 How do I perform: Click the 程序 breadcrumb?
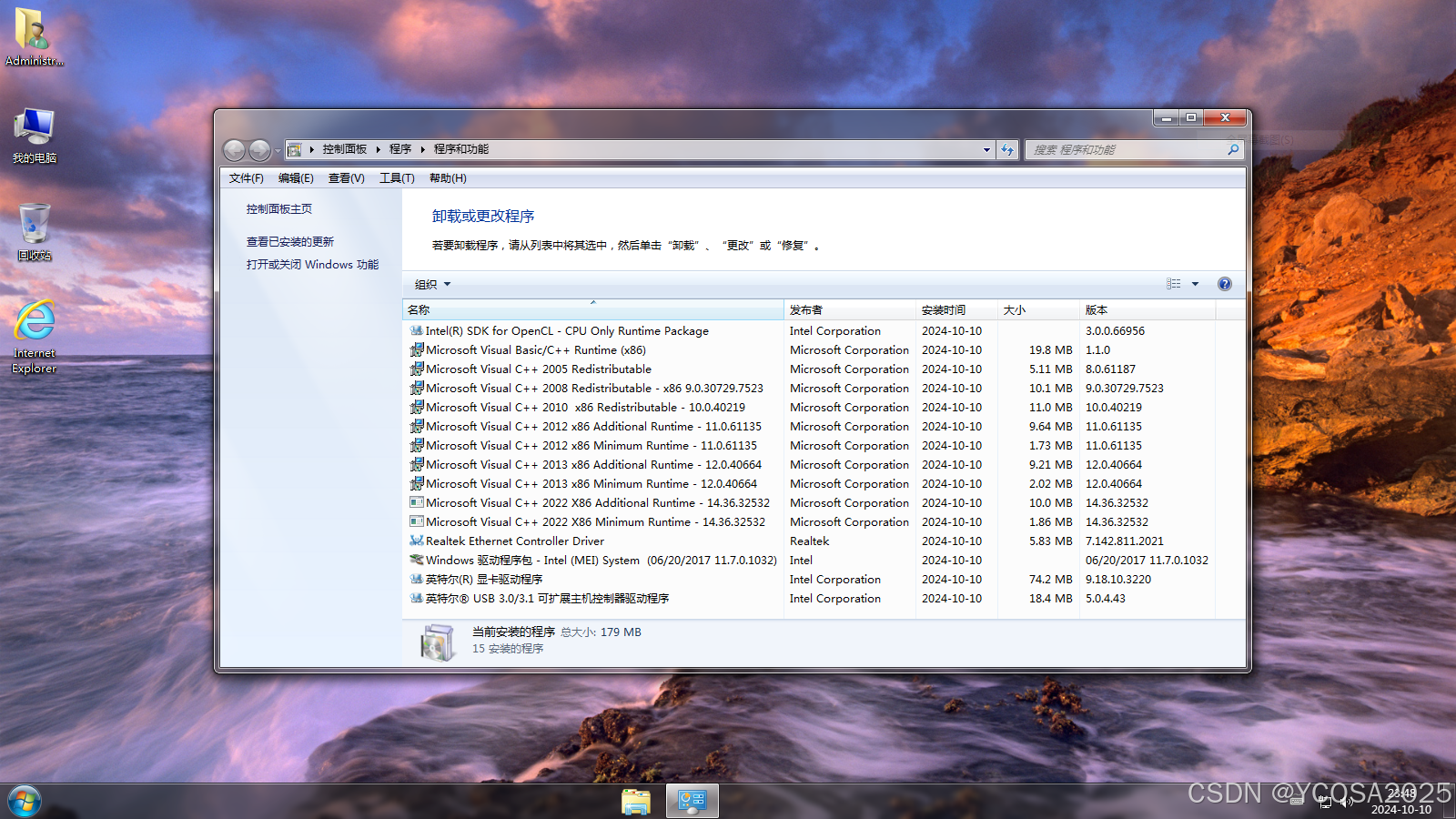tap(400, 149)
